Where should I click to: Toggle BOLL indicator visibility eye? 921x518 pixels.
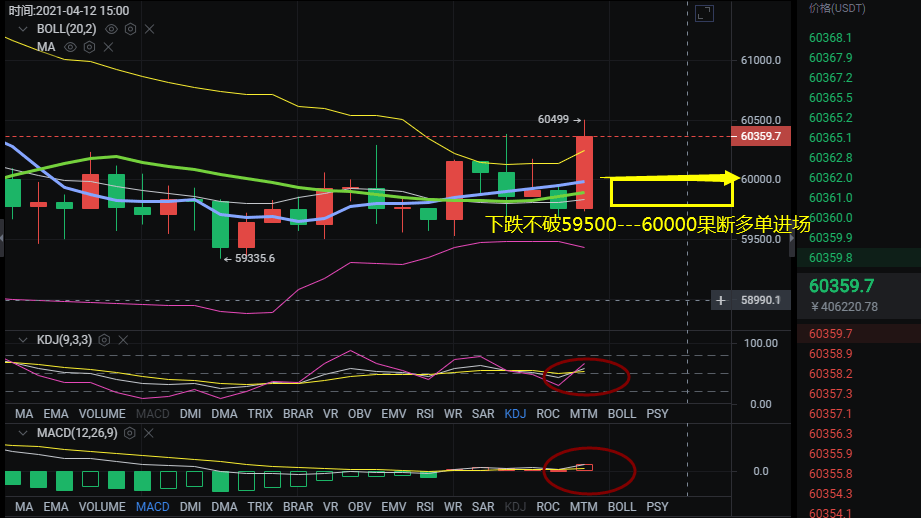(x=111, y=29)
